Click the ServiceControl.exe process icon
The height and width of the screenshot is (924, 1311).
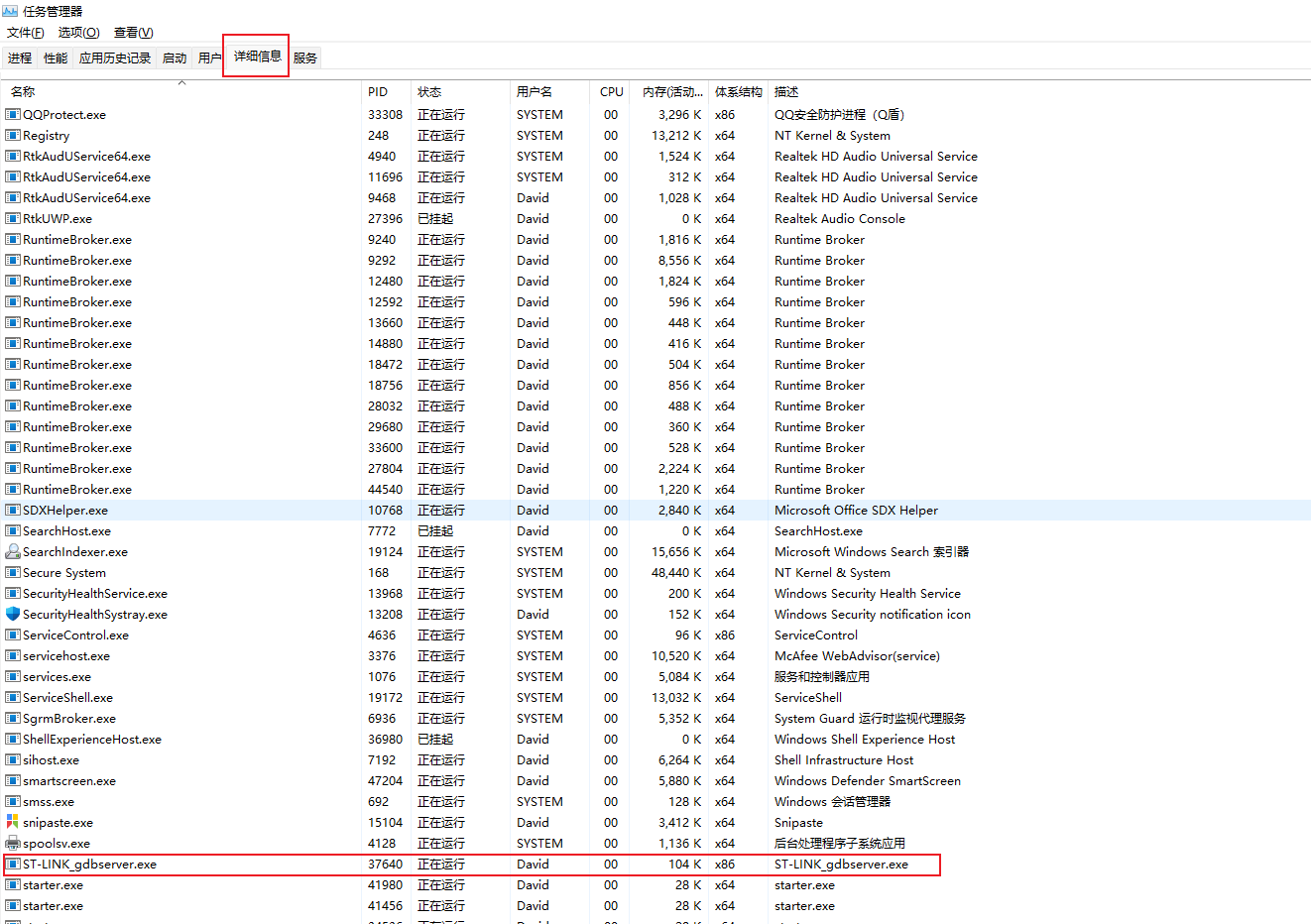coord(13,635)
